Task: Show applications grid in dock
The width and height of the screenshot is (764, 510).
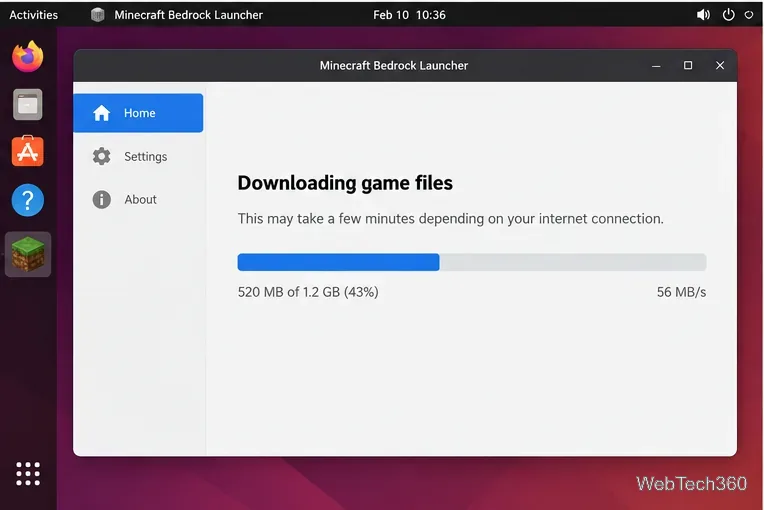Action: point(28,474)
